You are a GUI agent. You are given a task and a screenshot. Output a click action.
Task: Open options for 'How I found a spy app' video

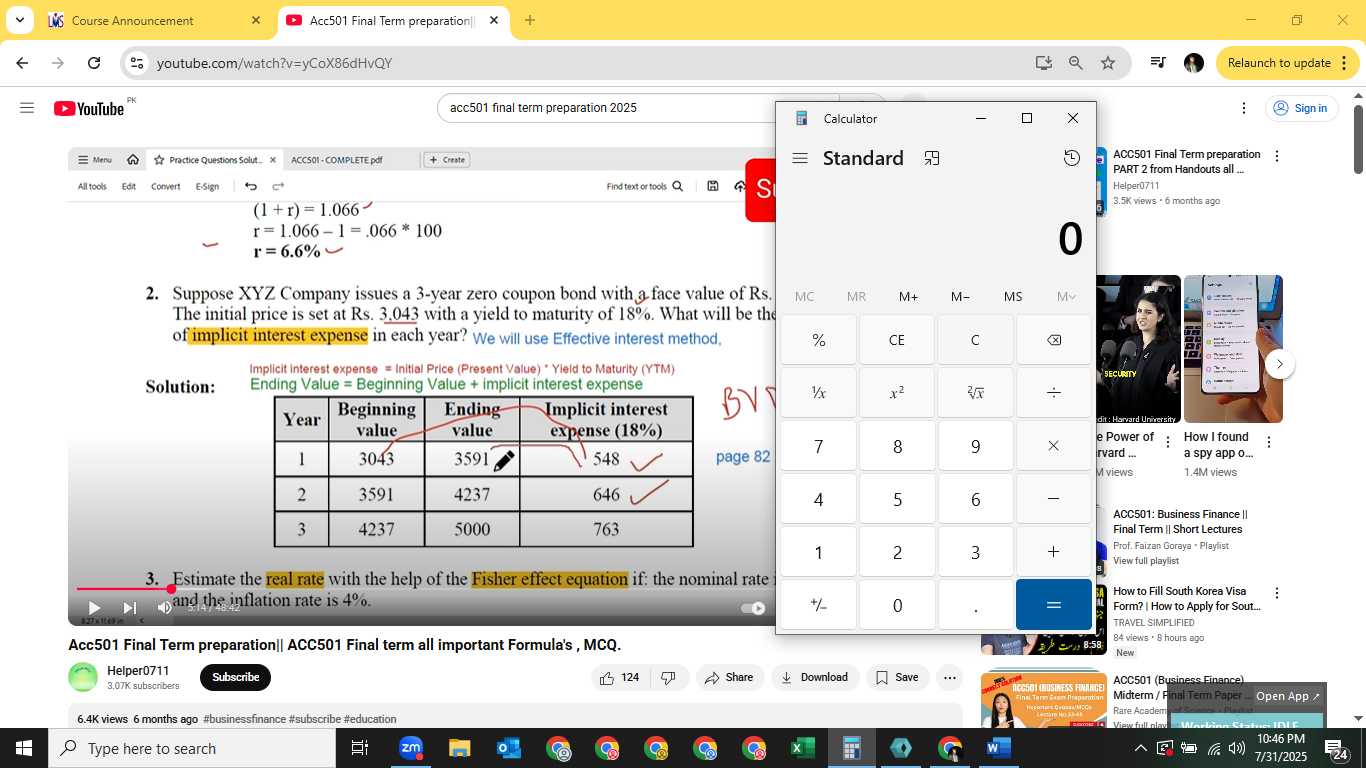click(1269, 442)
